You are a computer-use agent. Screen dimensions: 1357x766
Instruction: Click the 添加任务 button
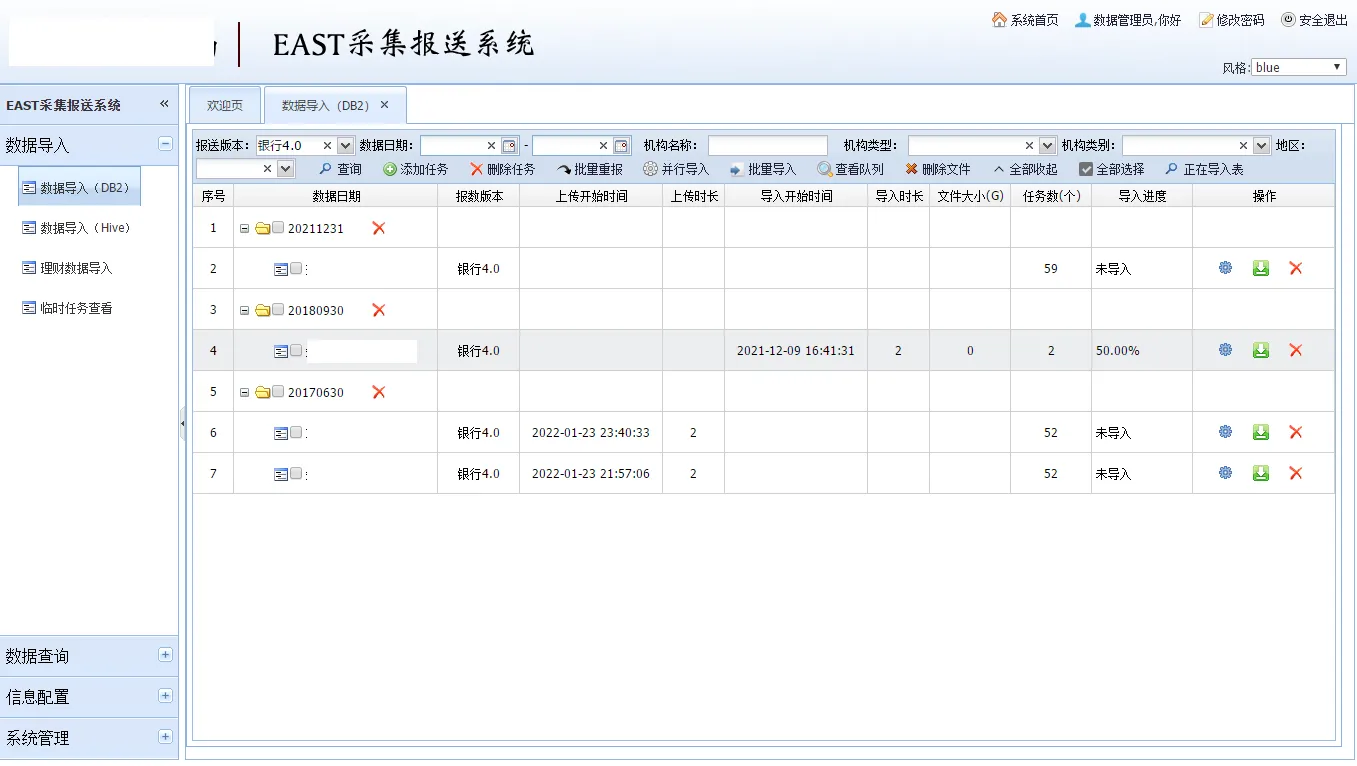[415, 169]
